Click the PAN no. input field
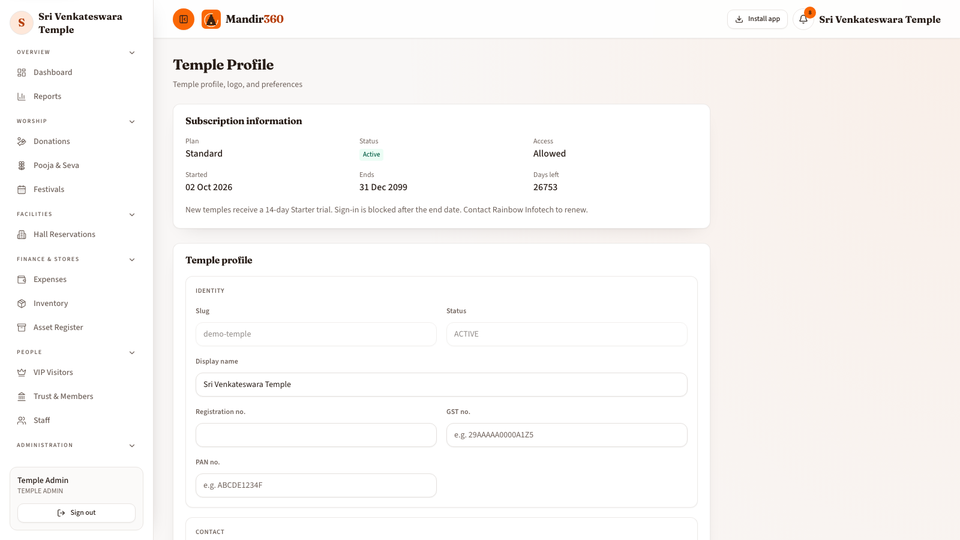 coord(316,485)
